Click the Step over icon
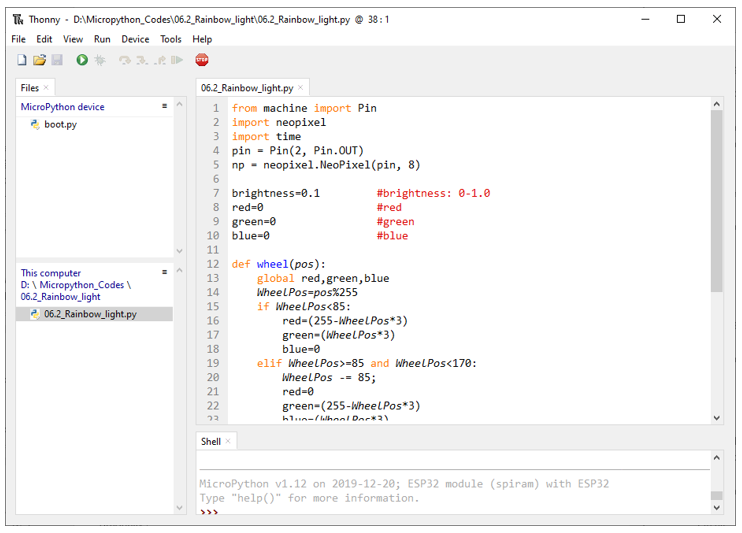This screenshot has width=742, height=533. point(125,60)
